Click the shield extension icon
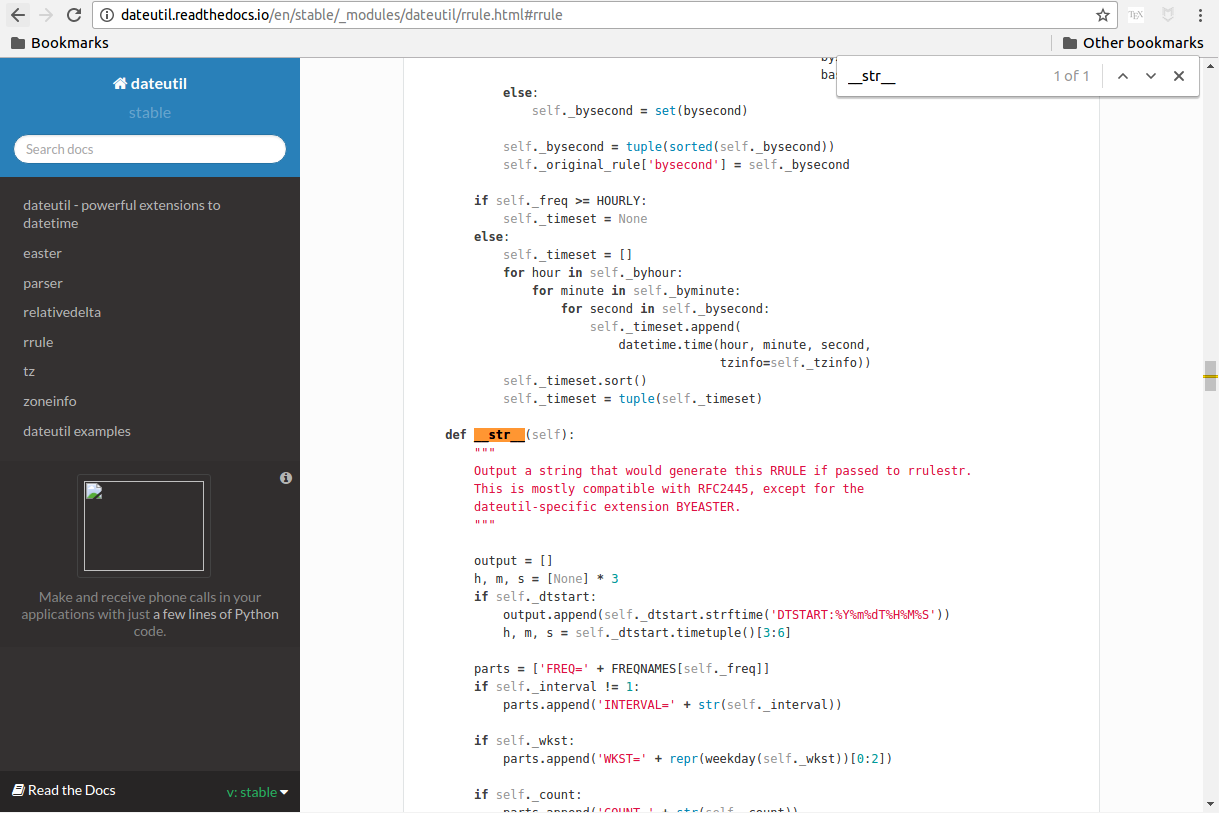This screenshot has width=1219, height=813. (x=1167, y=15)
